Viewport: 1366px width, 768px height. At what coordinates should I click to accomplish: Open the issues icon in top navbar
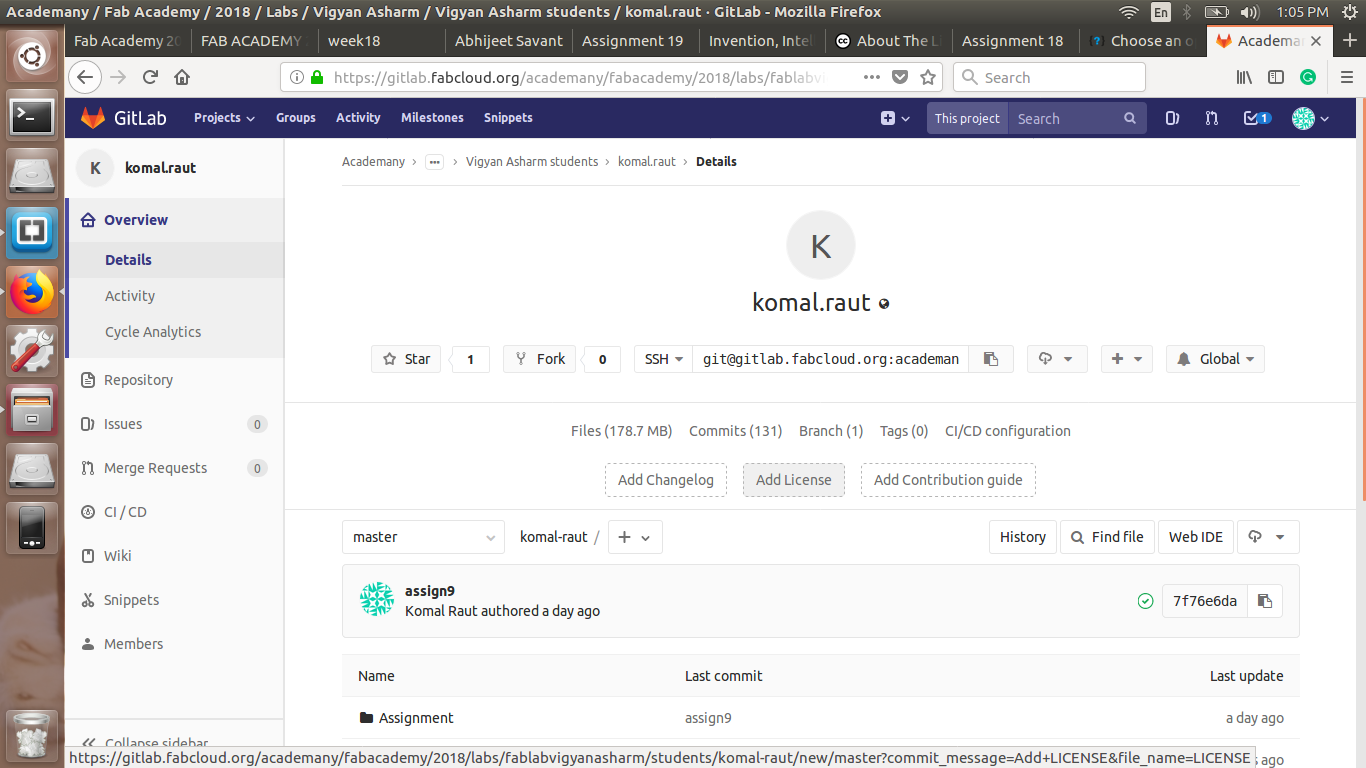[x=1172, y=118]
